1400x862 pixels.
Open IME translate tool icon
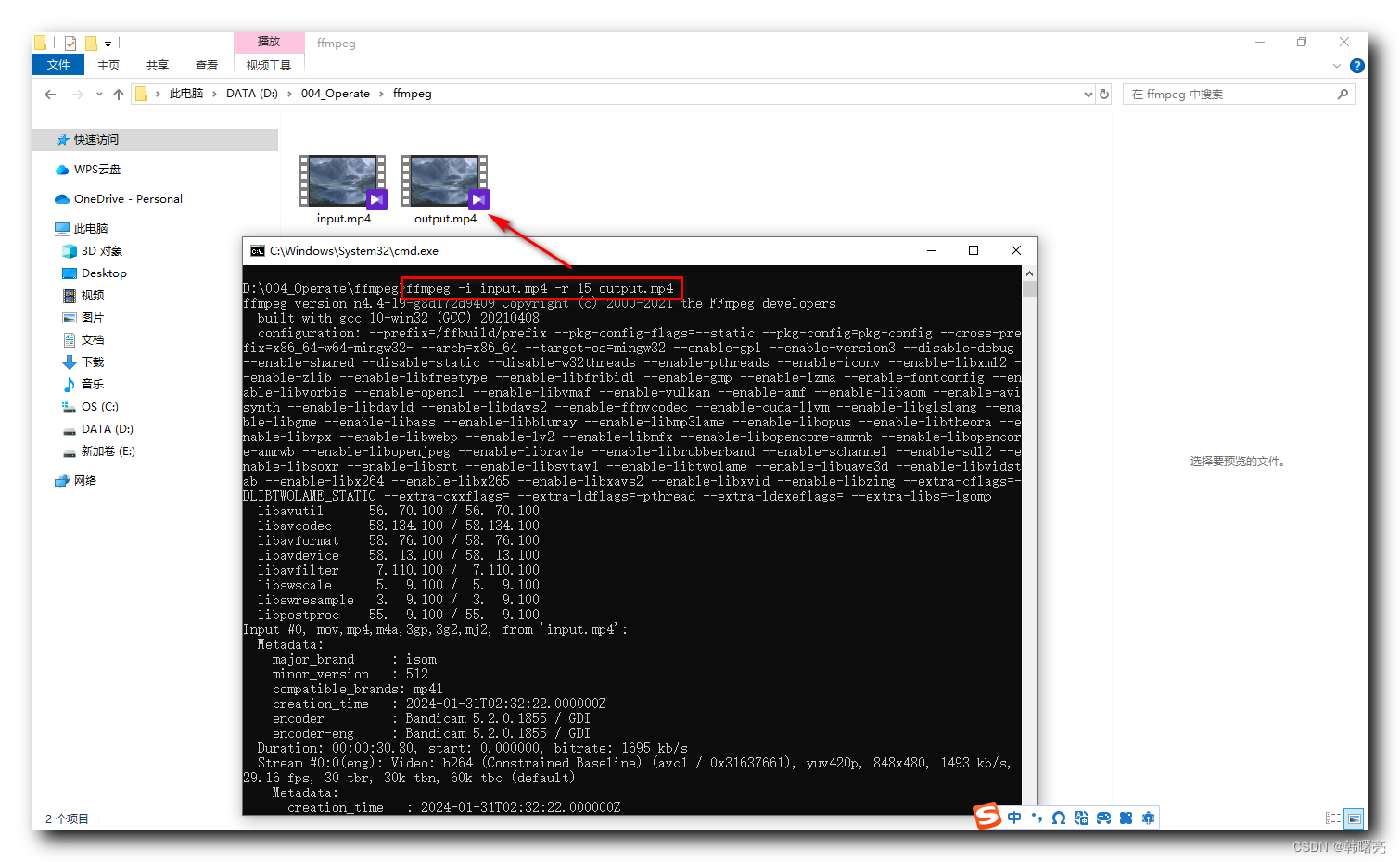coord(1081,818)
